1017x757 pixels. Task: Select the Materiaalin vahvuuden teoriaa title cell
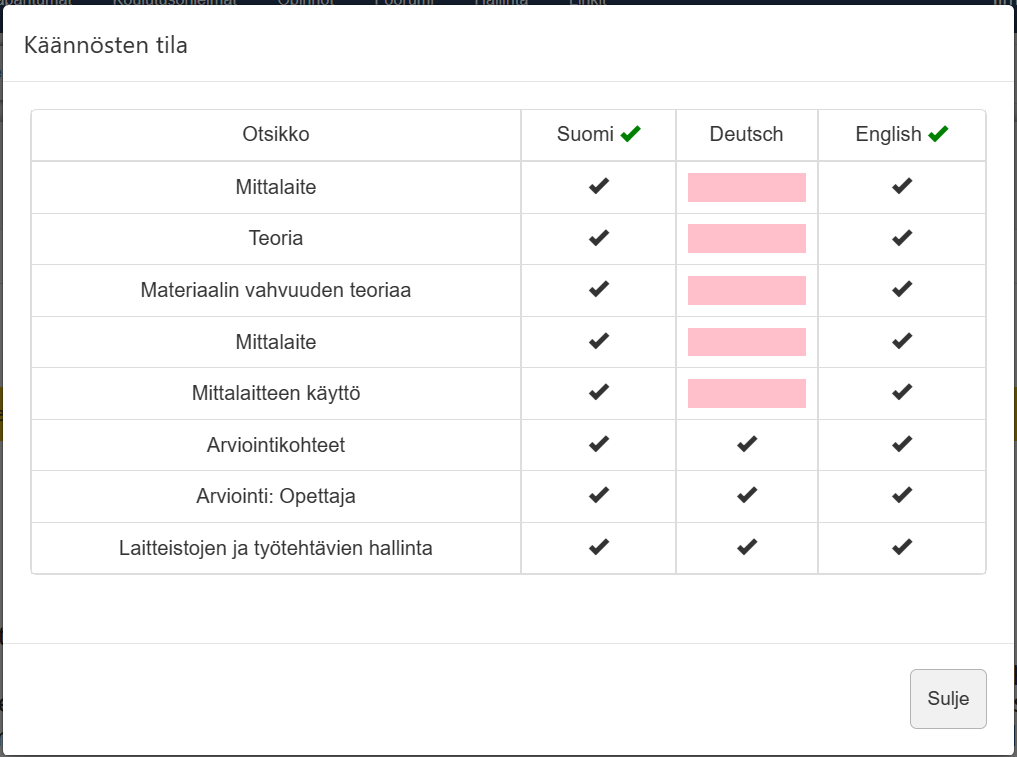[276, 290]
